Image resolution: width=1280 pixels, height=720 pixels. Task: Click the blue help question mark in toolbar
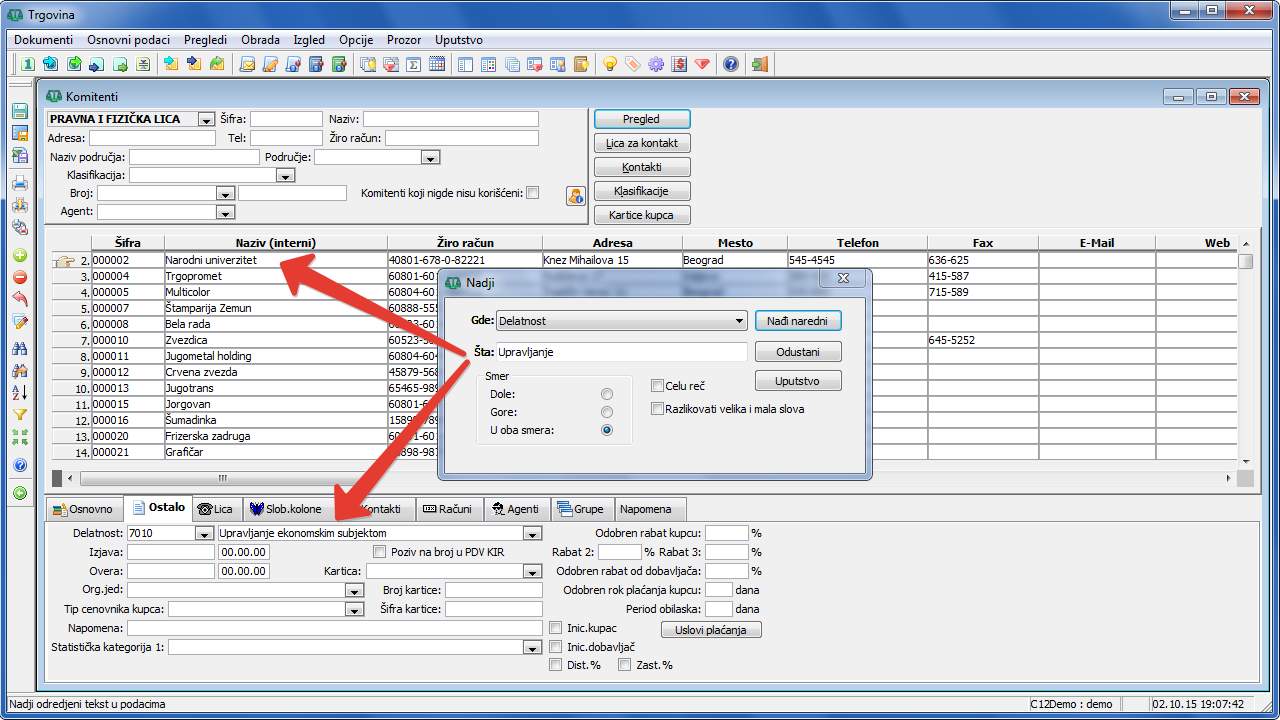(731, 64)
